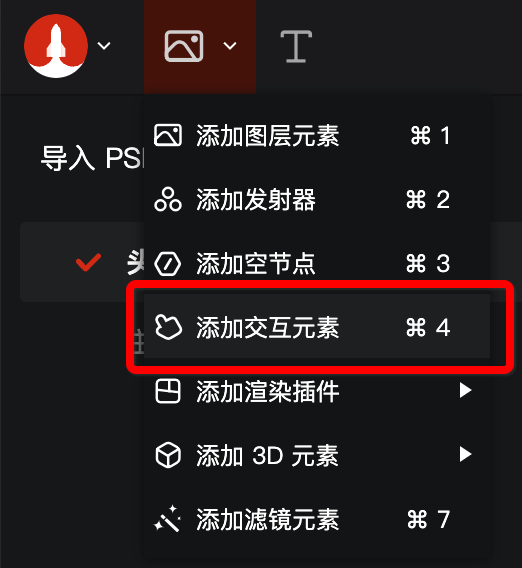Open dropdown chevron next to rocket logo
Viewport: 522px width, 568px height.
pyautogui.click(x=104, y=46)
